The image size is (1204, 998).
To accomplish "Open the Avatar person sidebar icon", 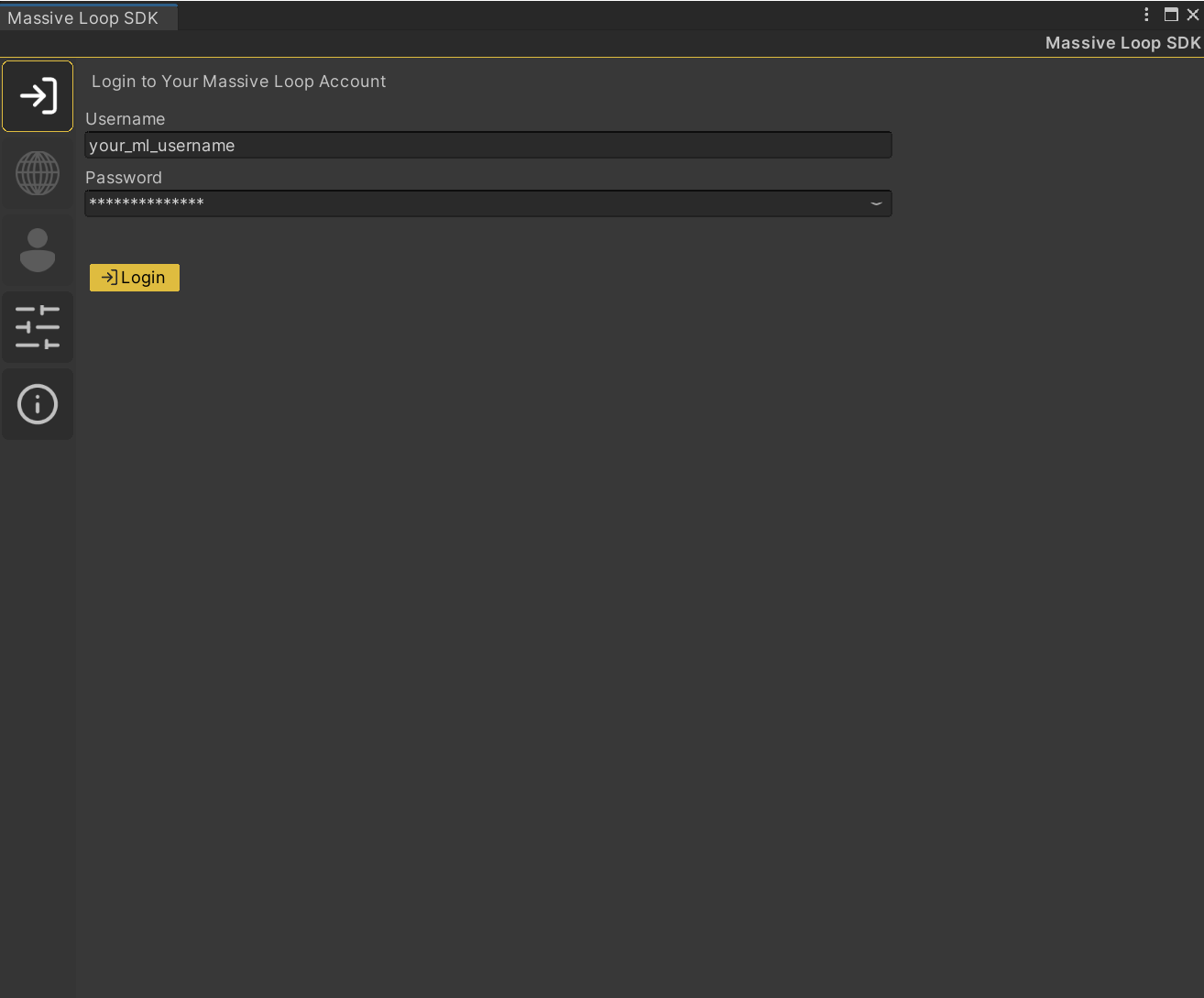I will coord(38,250).
